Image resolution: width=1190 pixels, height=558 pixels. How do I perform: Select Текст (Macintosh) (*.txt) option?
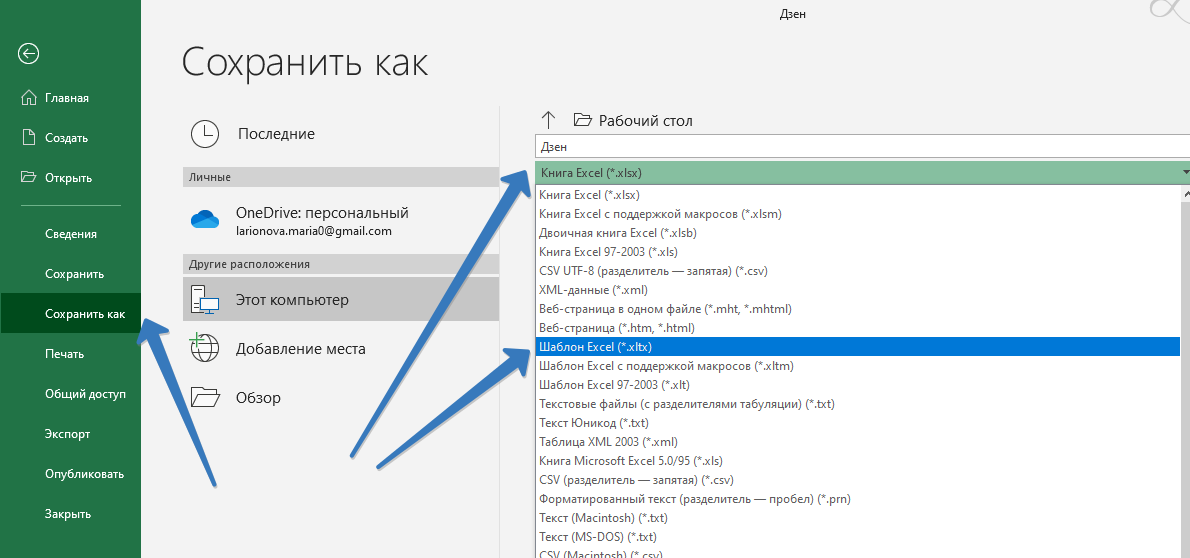point(858,518)
